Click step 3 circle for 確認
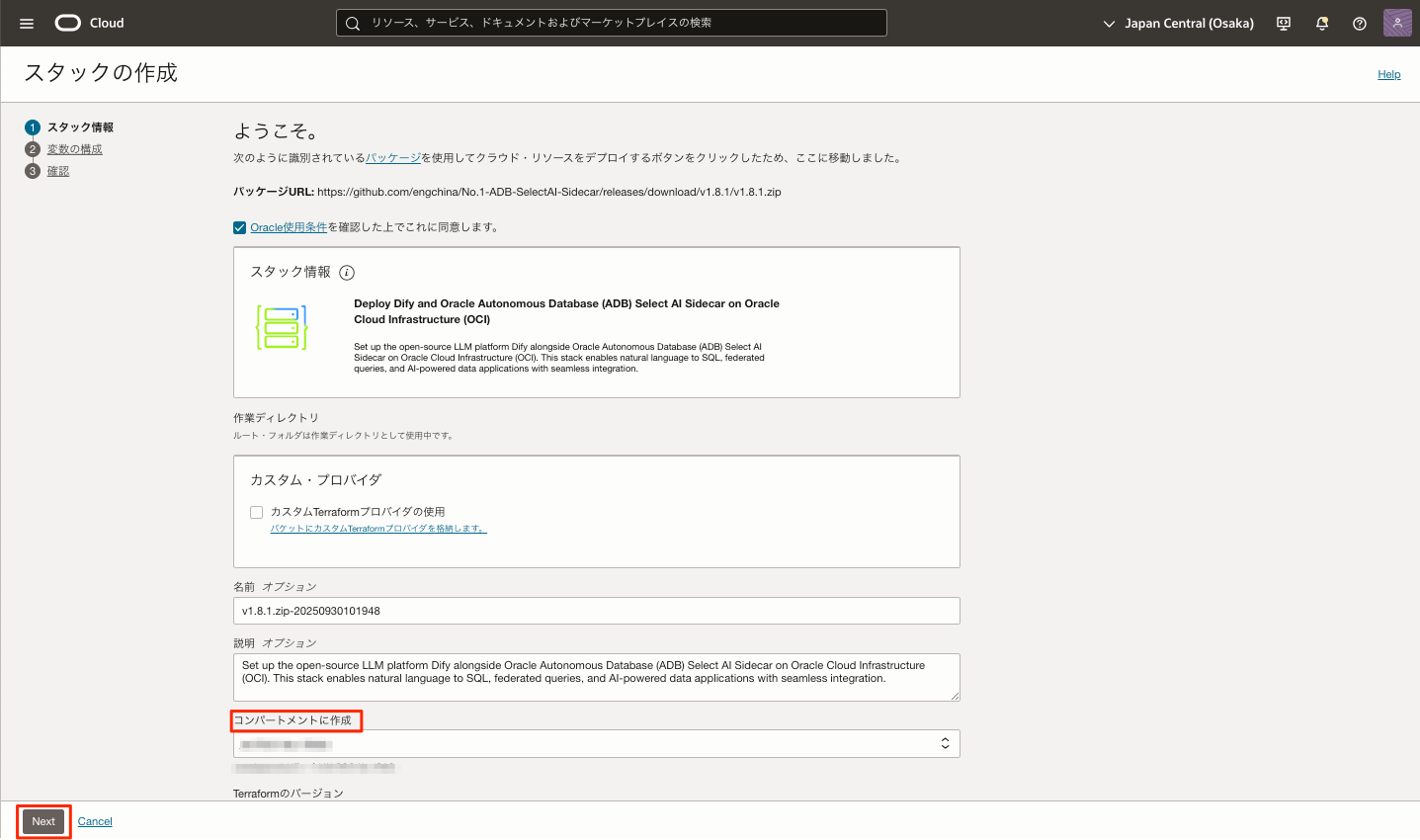The height and width of the screenshot is (840, 1420). click(x=33, y=171)
